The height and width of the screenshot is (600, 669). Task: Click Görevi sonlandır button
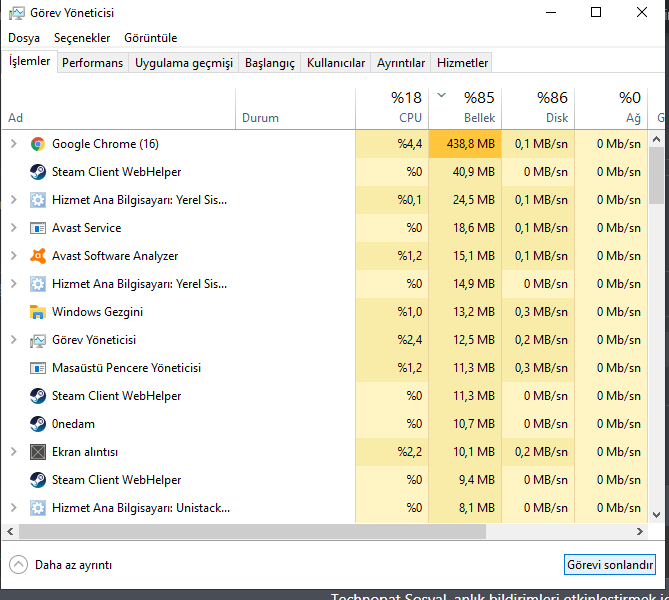point(610,565)
